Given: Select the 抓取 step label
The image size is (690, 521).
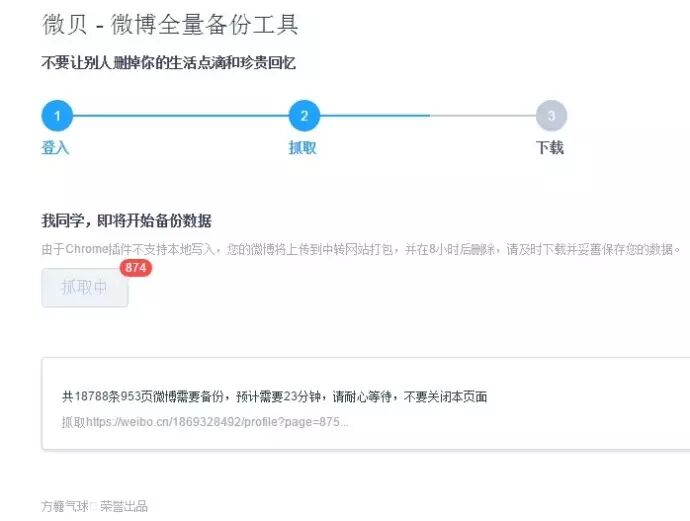Looking at the screenshot, I should click(302, 147).
